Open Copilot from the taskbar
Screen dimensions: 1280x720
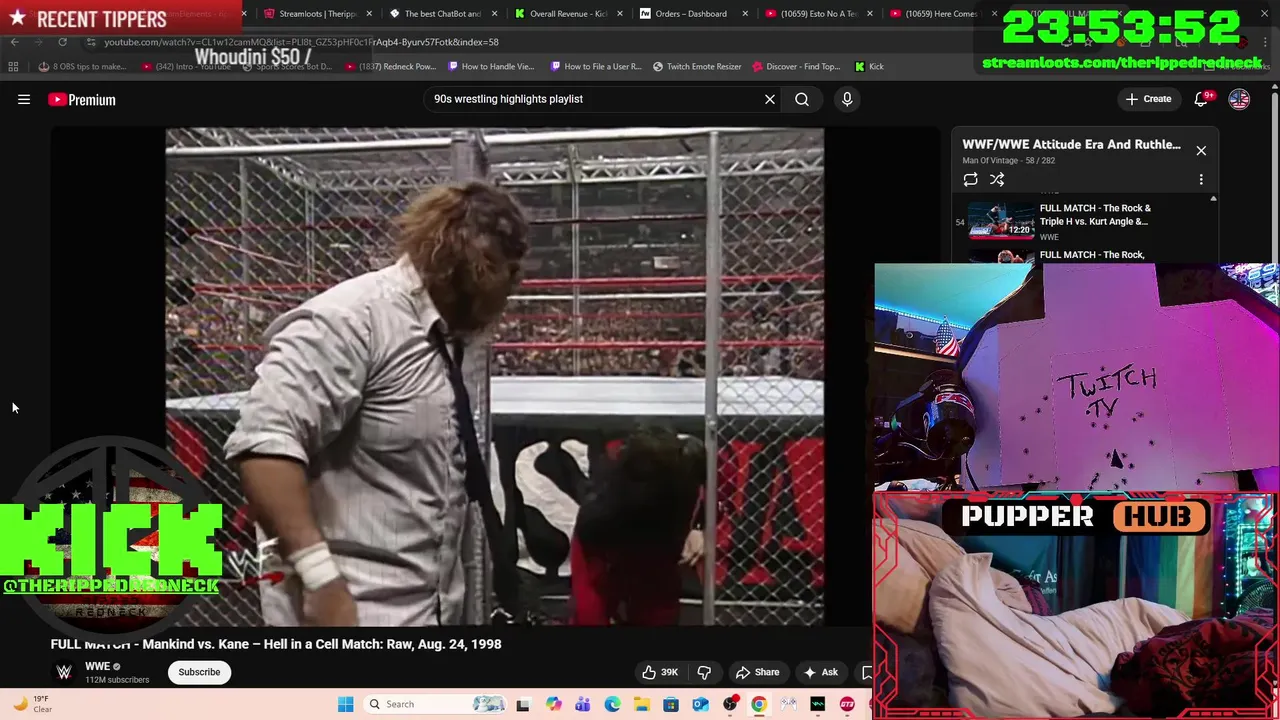coord(553,704)
